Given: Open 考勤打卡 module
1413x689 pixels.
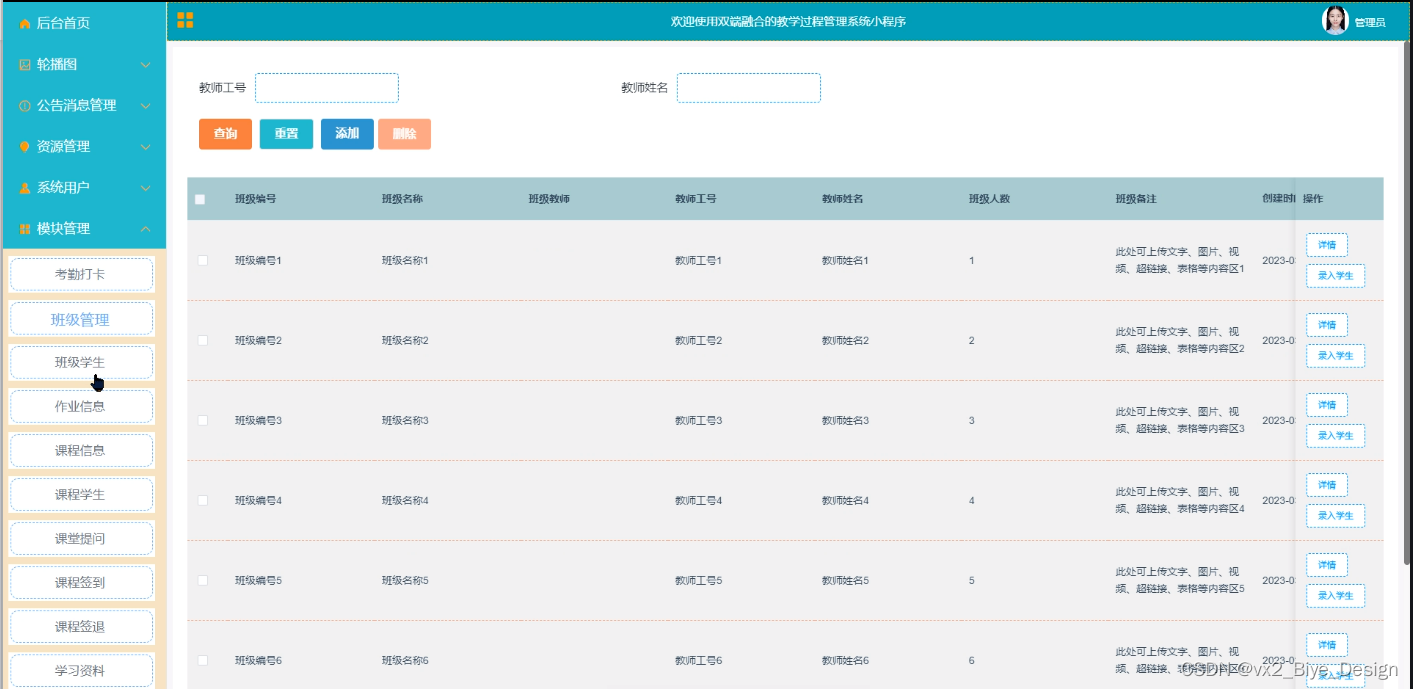Looking at the screenshot, I should click(81, 274).
